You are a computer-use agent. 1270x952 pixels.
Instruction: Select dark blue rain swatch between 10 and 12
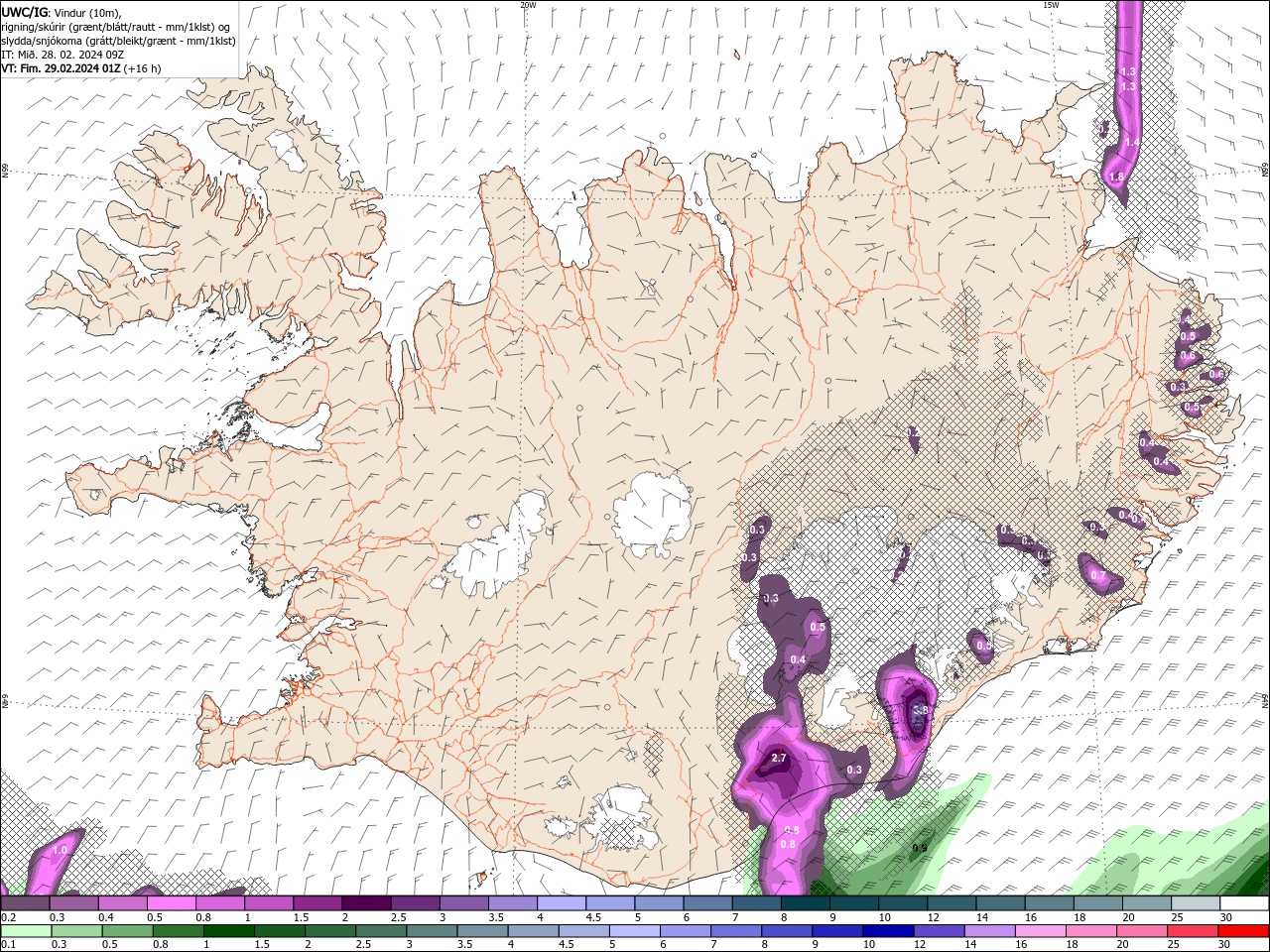pyautogui.click(x=886, y=931)
